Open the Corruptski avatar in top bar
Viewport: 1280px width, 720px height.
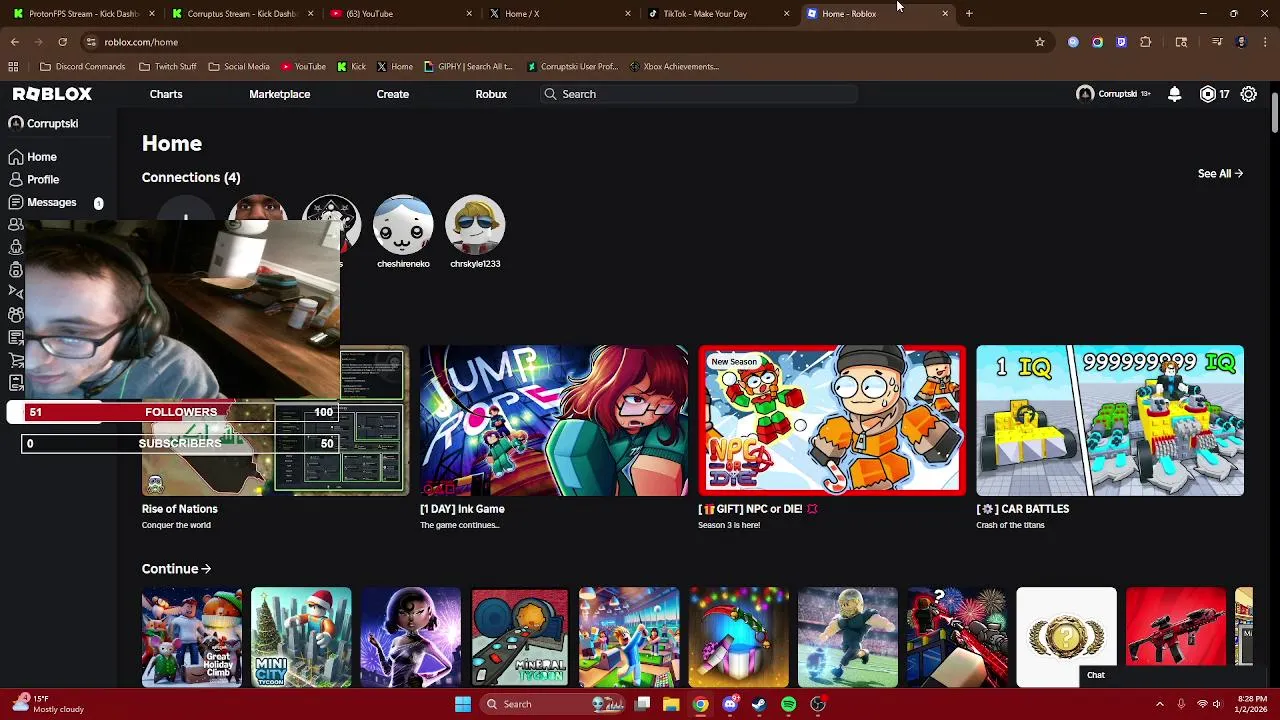1085,94
